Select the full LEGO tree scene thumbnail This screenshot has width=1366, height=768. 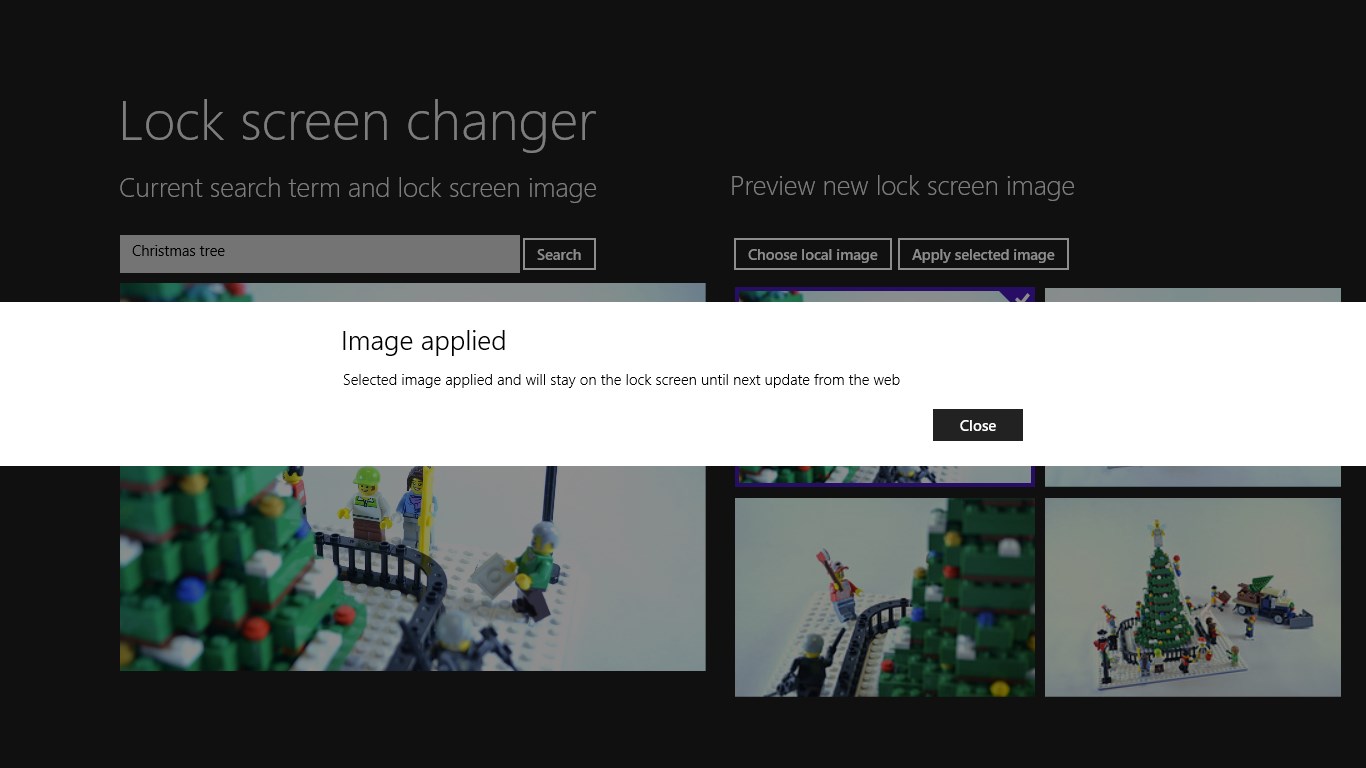point(1192,597)
